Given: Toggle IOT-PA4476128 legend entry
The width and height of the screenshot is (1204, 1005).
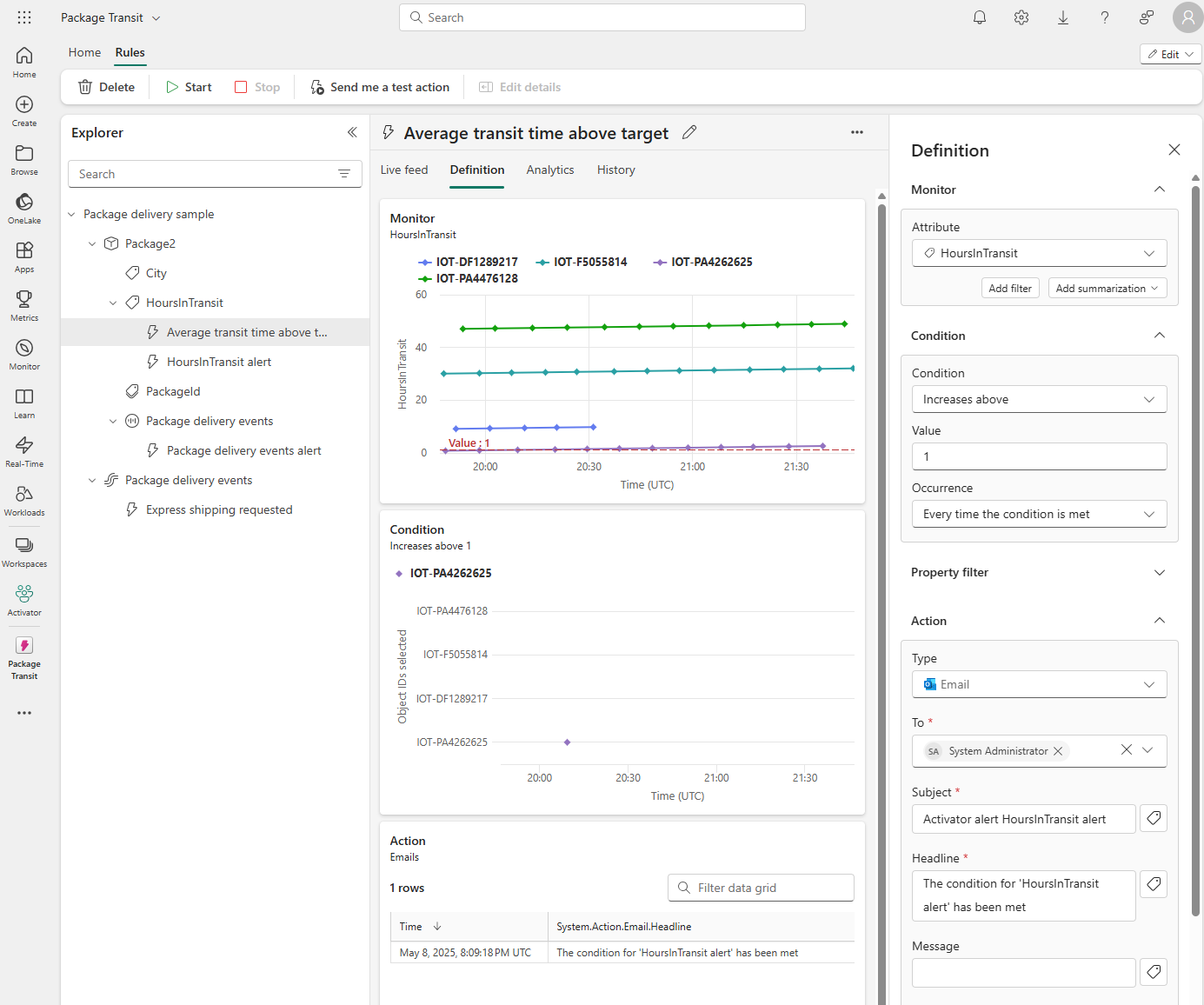Looking at the screenshot, I should click(x=469, y=278).
